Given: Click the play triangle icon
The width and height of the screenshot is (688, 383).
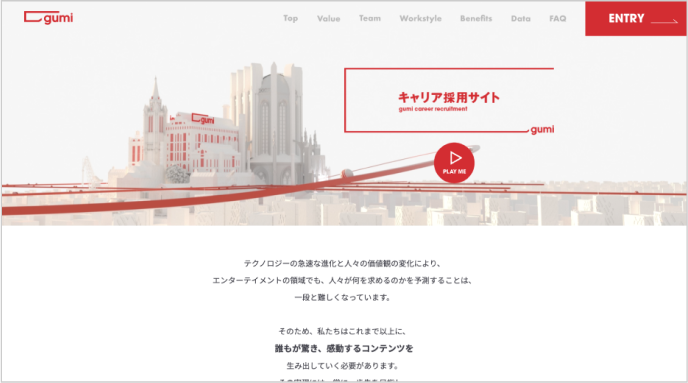Looking at the screenshot, I should (455, 157).
